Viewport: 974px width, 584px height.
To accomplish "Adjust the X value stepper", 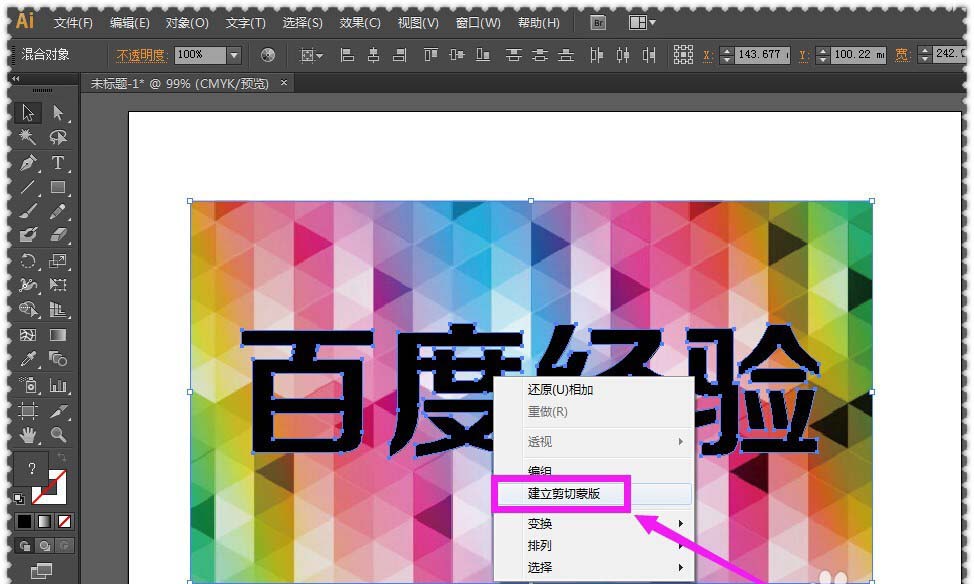I will (726, 55).
